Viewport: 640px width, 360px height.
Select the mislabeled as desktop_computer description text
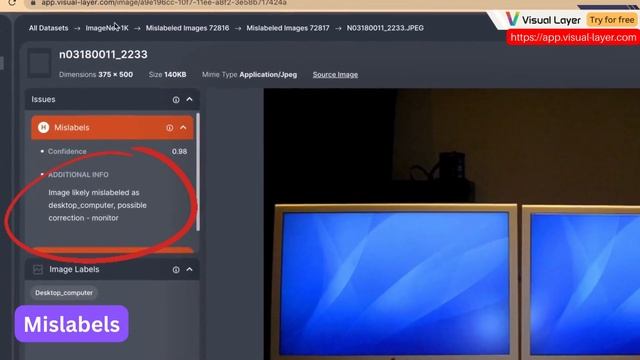[x=98, y=205]
